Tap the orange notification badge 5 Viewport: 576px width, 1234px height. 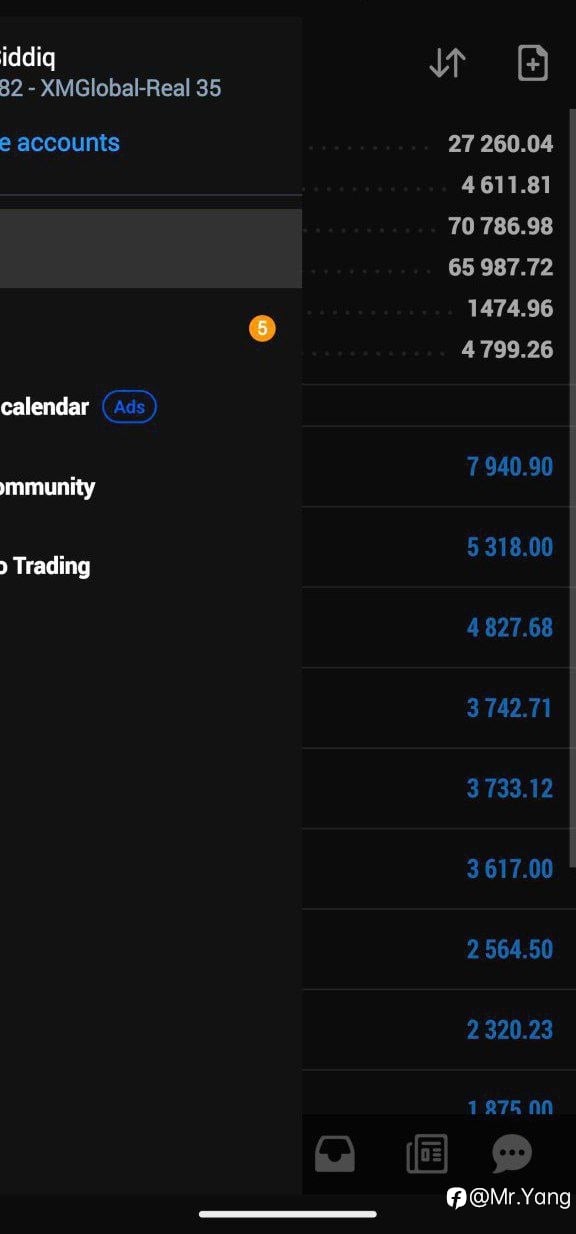pyautogui.click(x=262, y=328)
